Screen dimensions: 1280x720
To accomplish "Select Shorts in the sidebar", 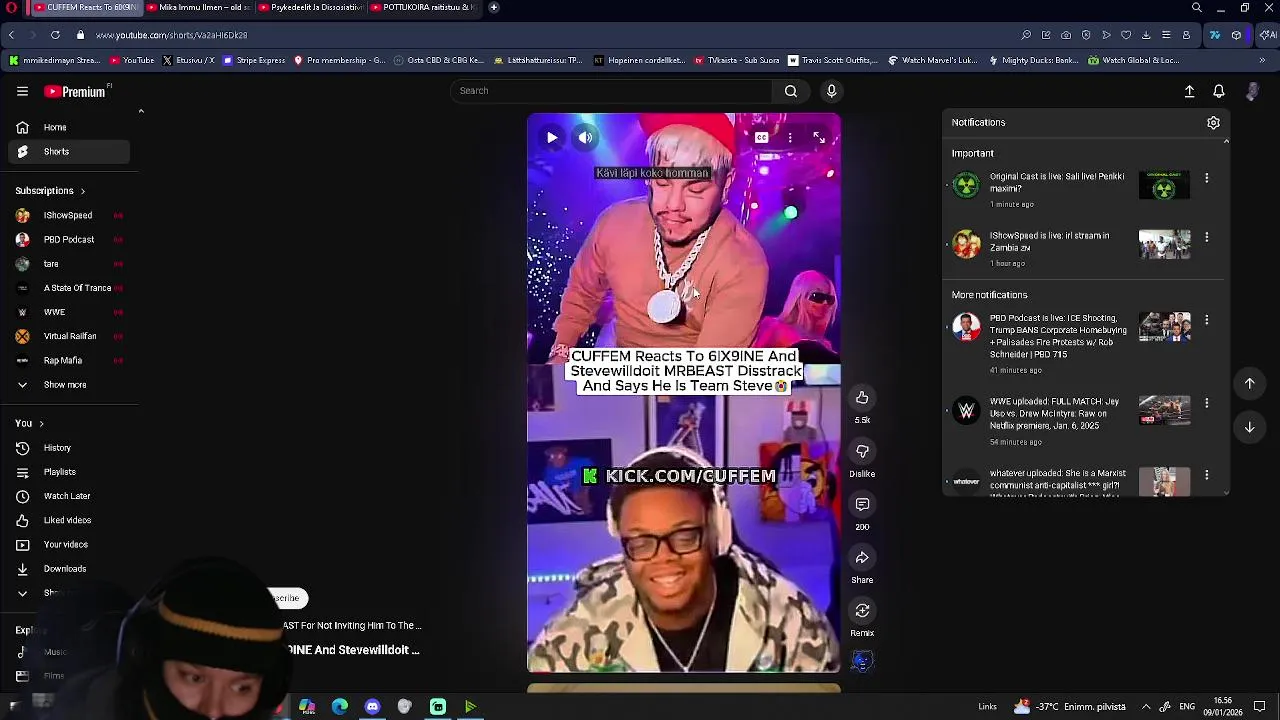I will point(69,151).
